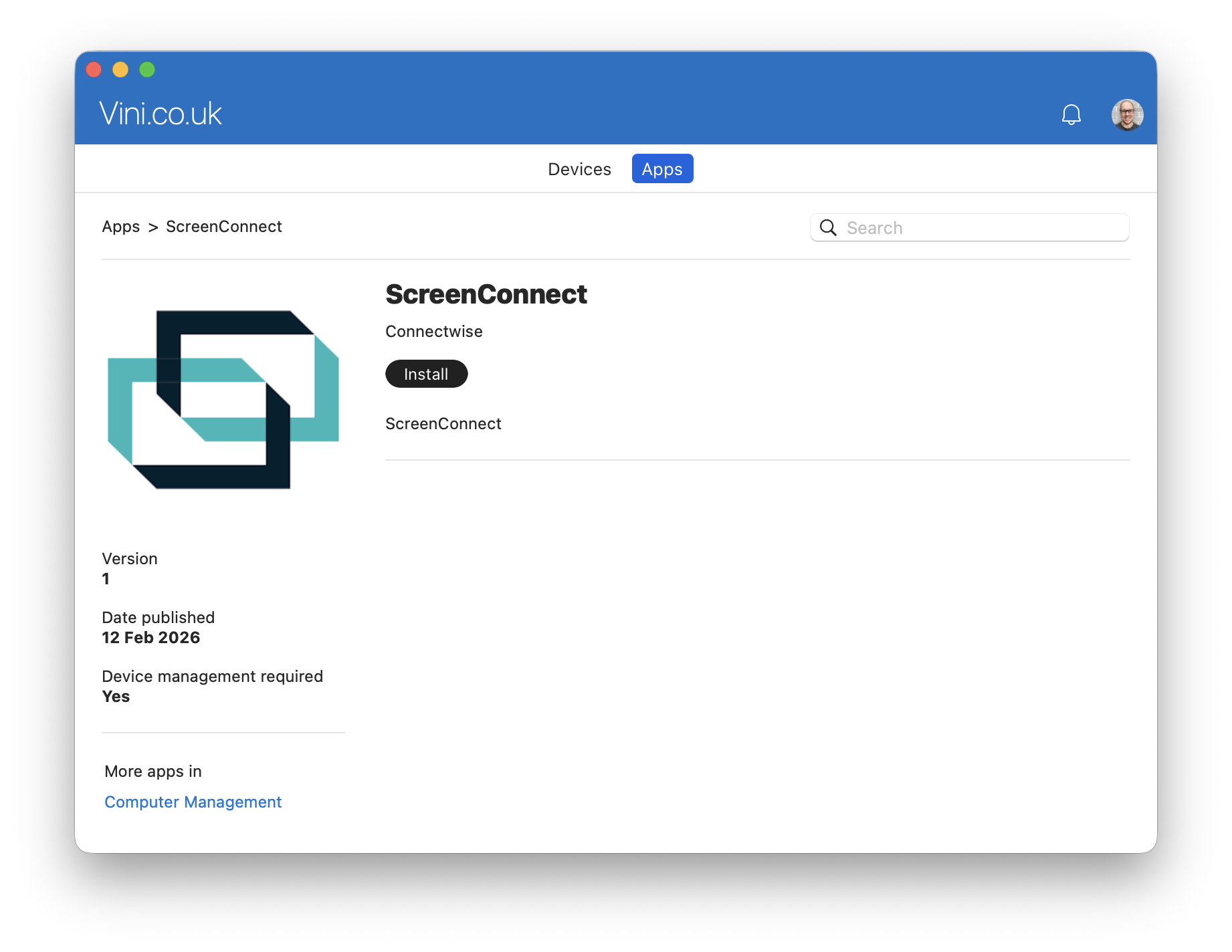The height and width of the screenshot is (952, 1232).
Task: Open the user profile avatar
Action: (x=1127, y=115)
